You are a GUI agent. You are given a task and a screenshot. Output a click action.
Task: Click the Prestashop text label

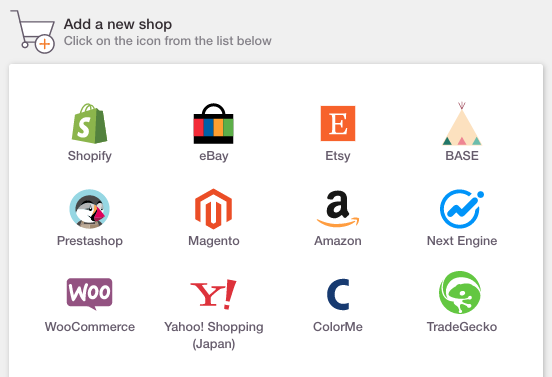[90, 241]
